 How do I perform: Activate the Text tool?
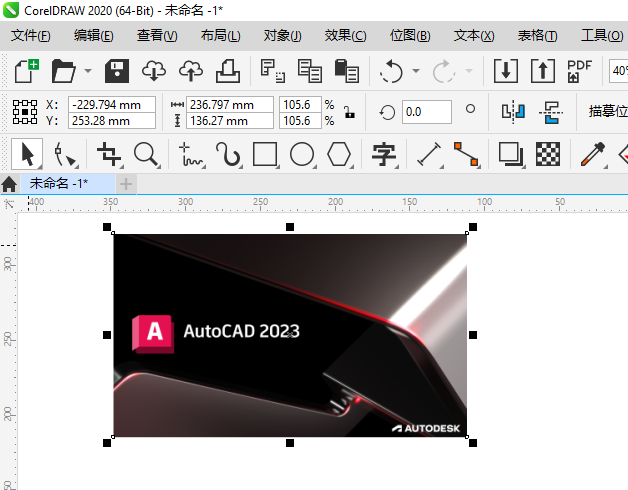pyautogui.click(x=383, y=154)
